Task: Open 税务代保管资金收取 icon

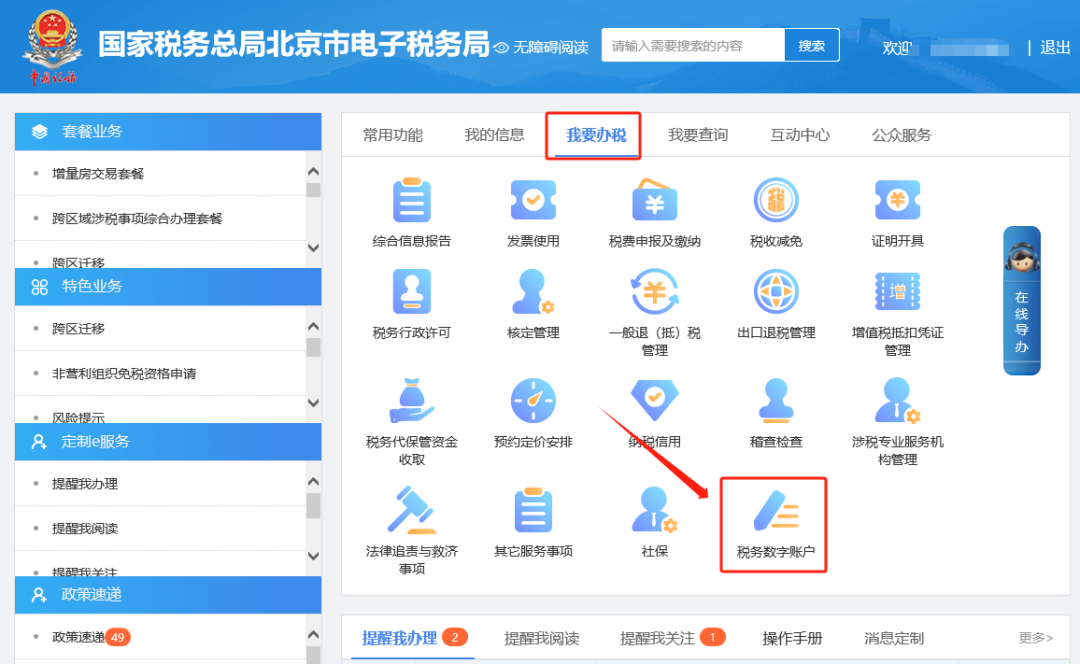Action: 411,401
